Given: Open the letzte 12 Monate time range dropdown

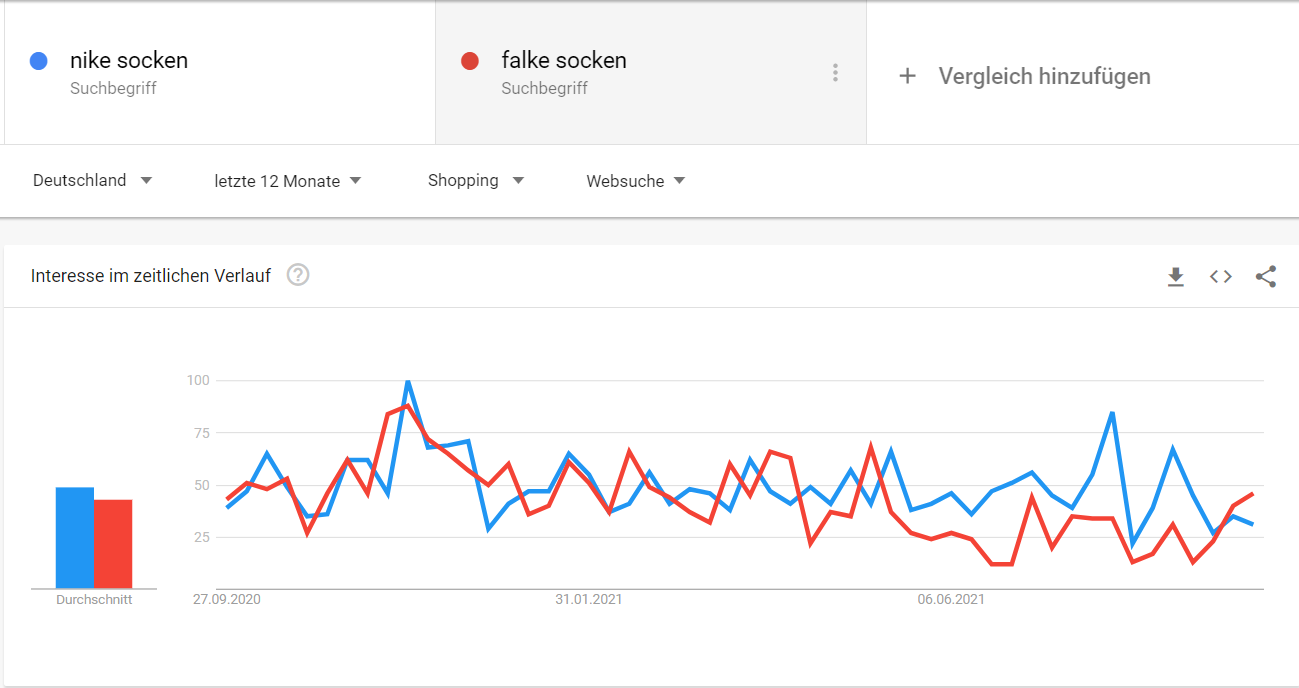Looking at the screenshot, I should click(x=288, y=181).
